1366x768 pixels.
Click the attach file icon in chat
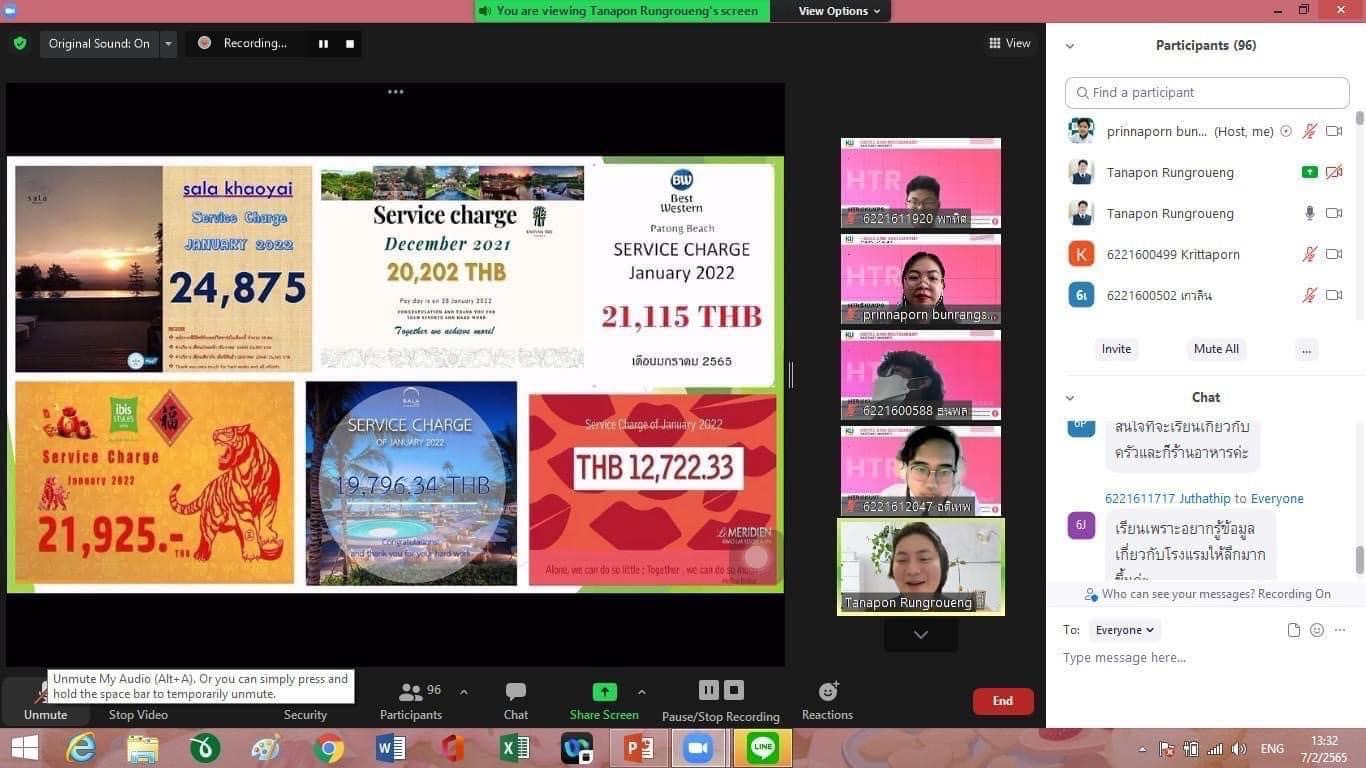pos(1293,630)
